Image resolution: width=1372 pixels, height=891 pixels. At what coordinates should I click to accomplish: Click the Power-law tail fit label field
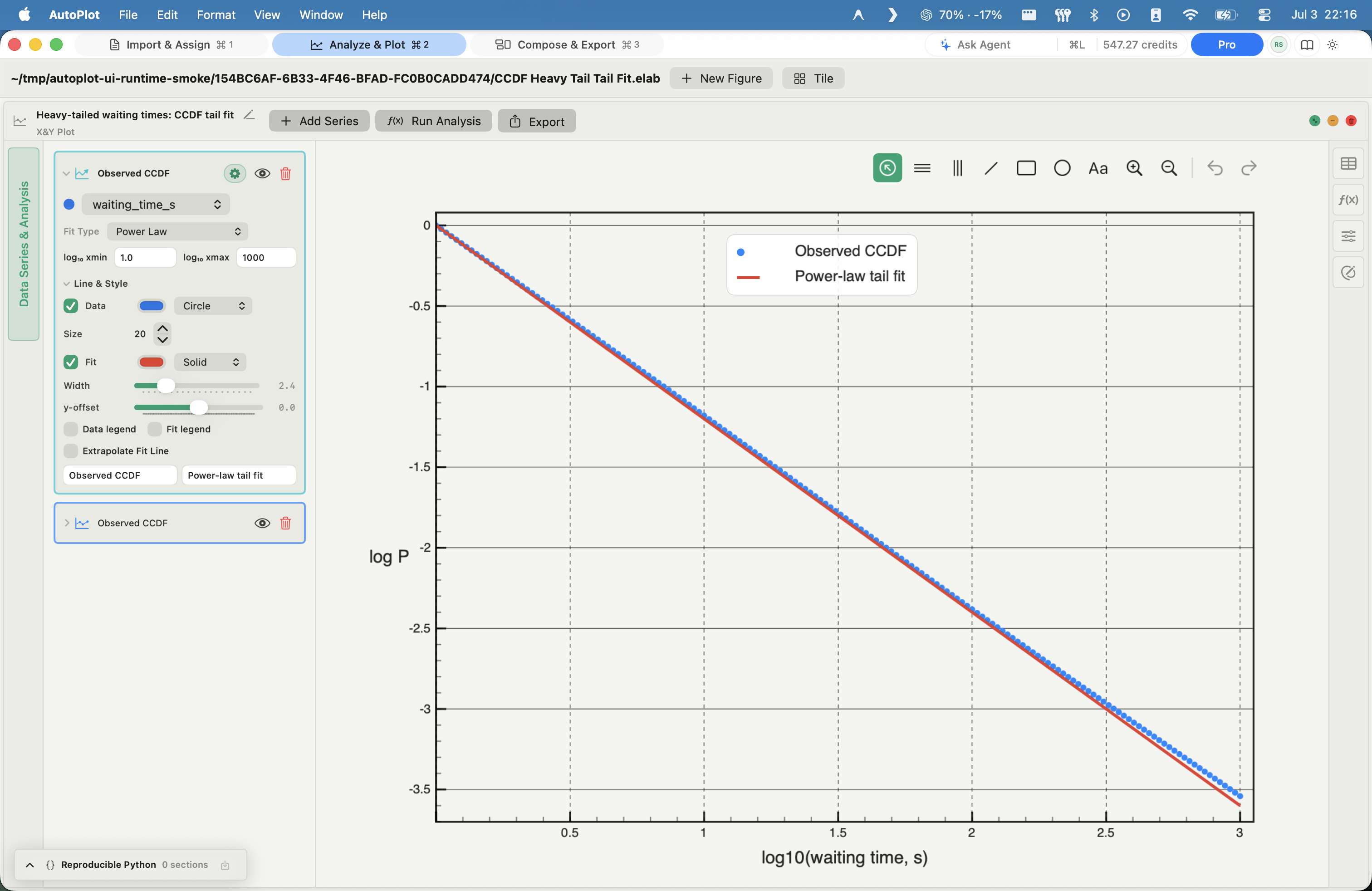click(239, 475)
